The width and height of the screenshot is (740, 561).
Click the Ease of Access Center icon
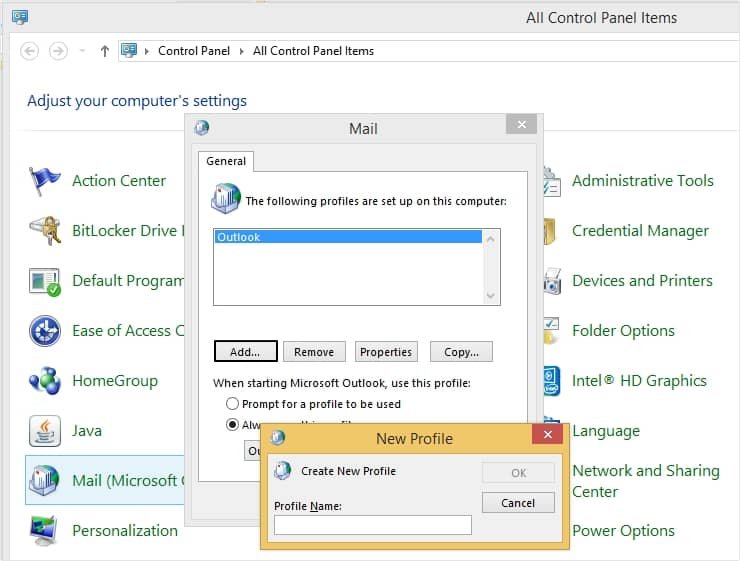tap(45, 331)
